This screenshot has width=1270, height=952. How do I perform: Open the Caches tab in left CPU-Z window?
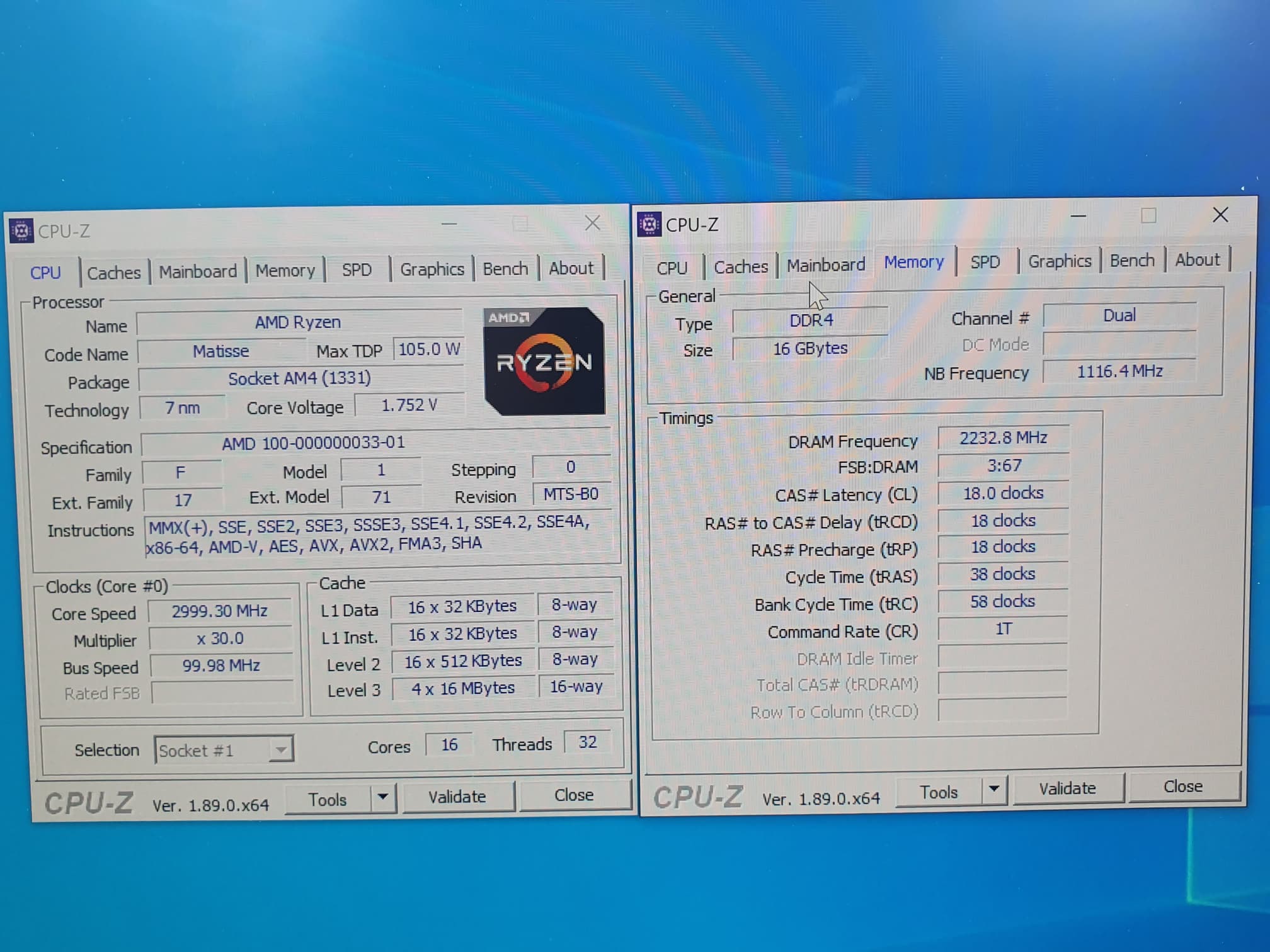(x=114, y=273)
